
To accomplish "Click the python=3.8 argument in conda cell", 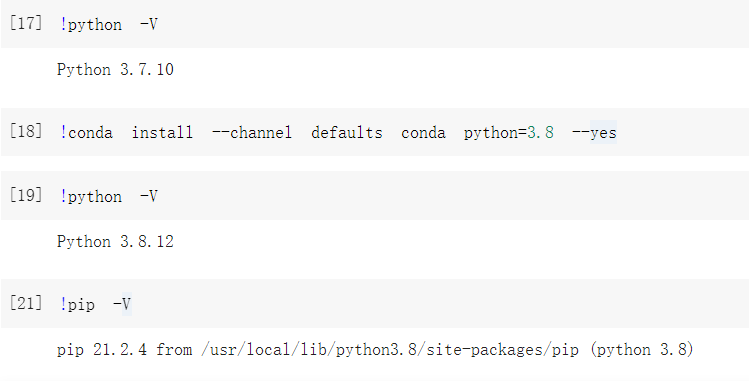I will [509, 132].
